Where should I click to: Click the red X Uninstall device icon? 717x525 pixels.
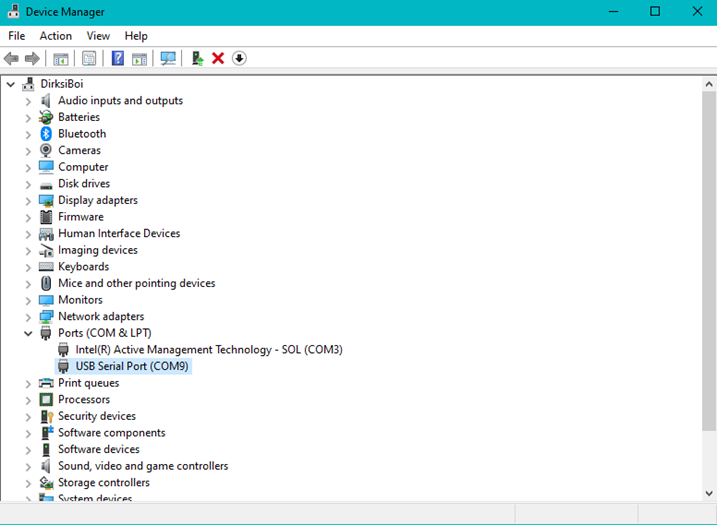[218, 59]
